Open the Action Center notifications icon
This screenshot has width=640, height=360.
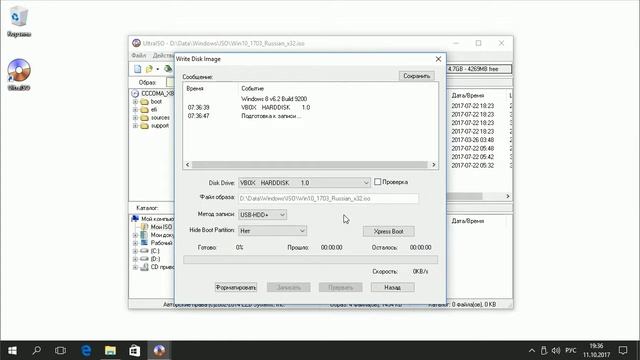click(x=623, y=350)
